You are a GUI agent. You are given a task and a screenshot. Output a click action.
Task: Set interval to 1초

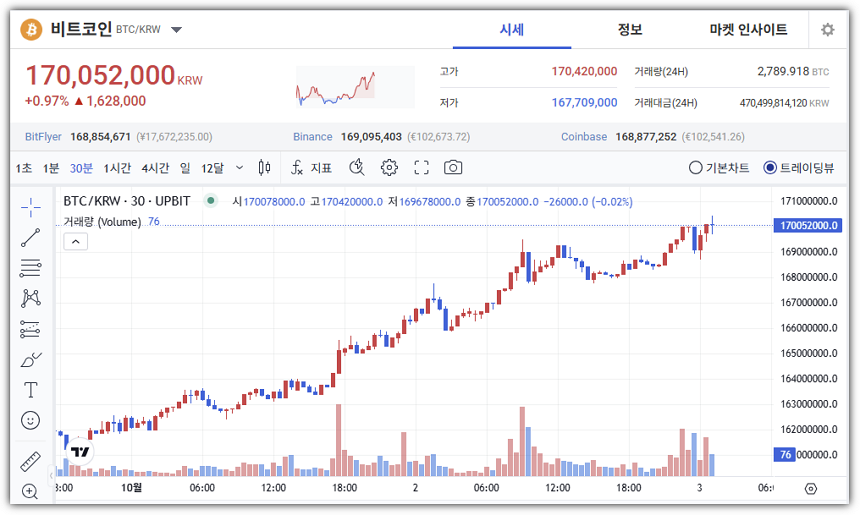24,168
